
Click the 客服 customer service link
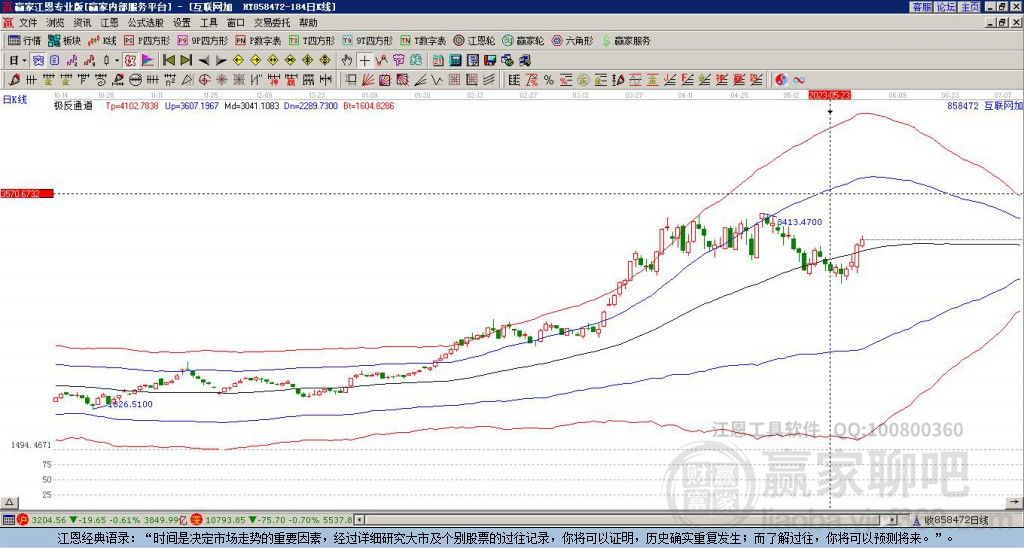[x=921, y=7]
